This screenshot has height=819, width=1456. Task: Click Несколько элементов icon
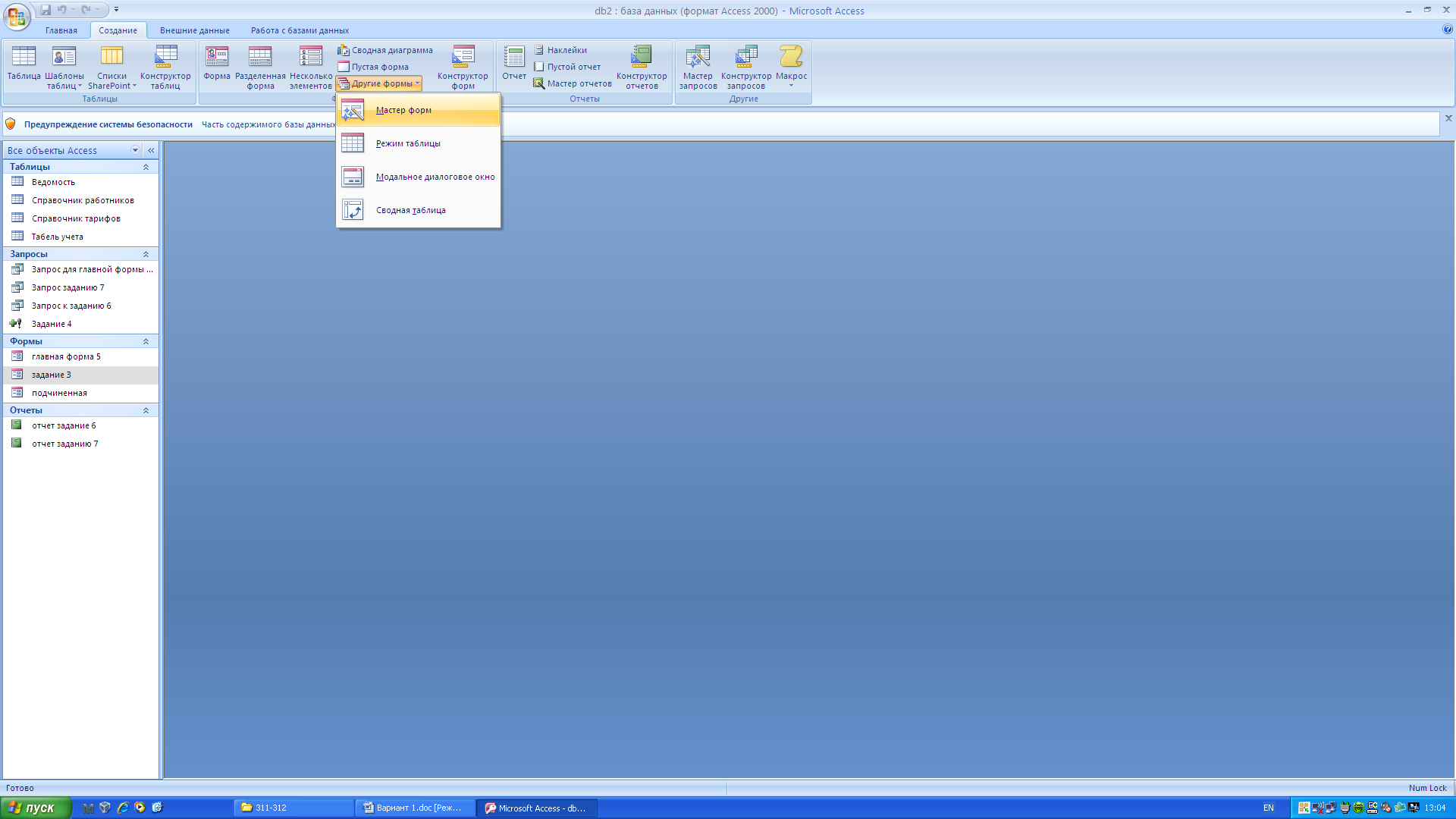tap(311, 67)
